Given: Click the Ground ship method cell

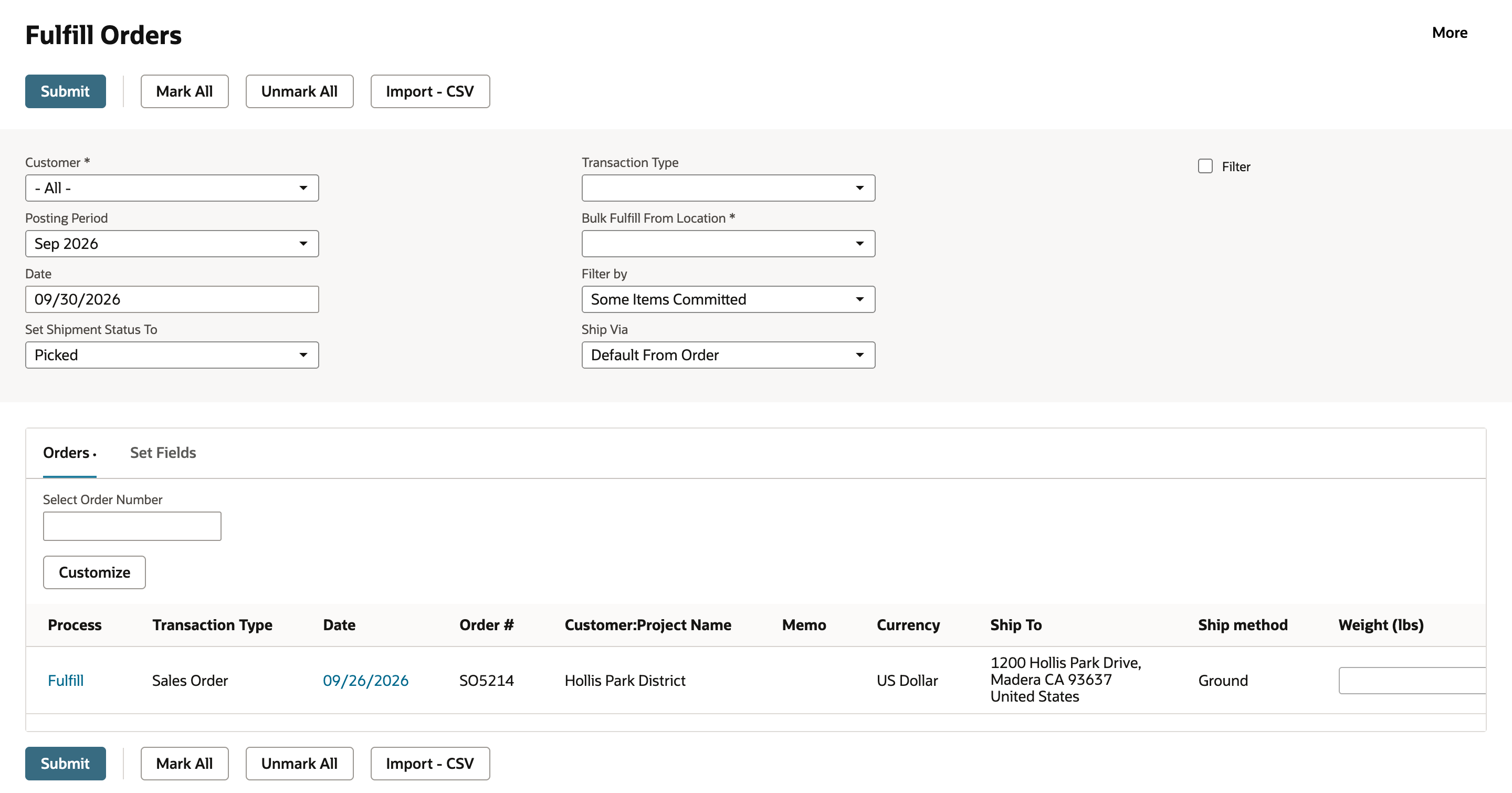Looking at the screenshot, I should pos(1223,680).
